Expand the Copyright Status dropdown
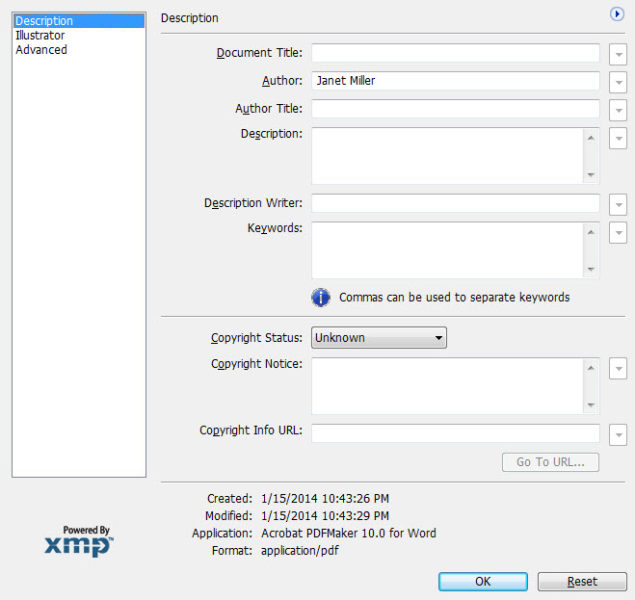The image size is (635, 600). [x=378, y=338]
